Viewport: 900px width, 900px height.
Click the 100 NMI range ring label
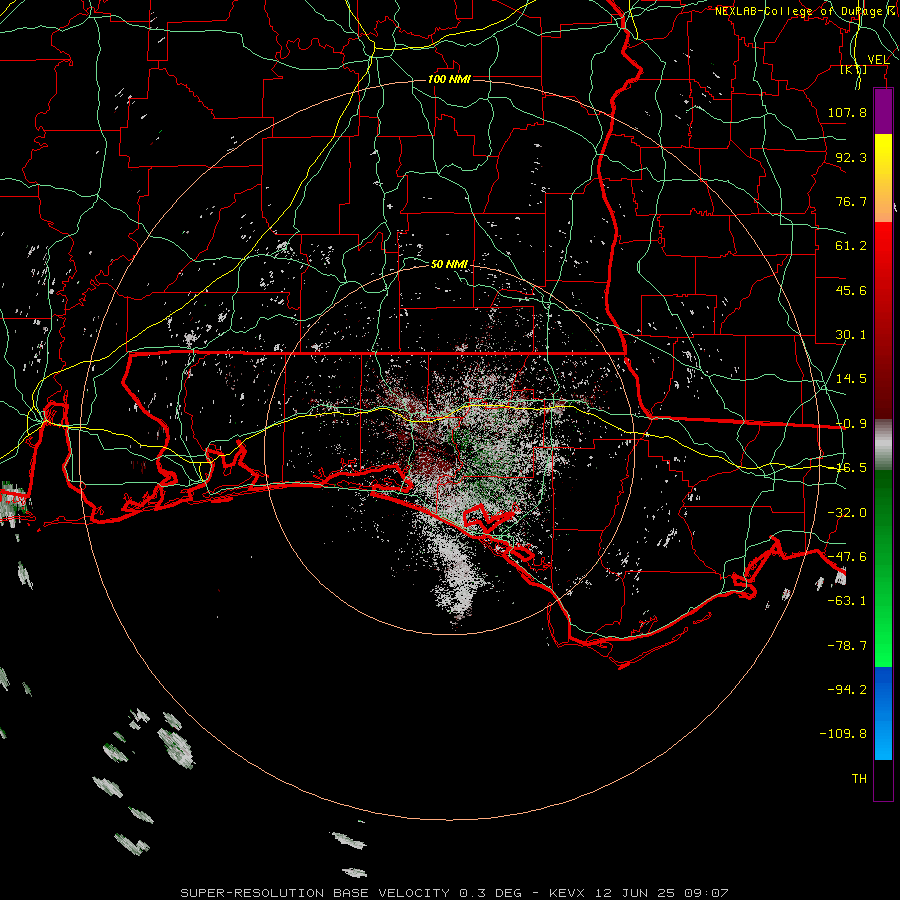pos(449,79)
